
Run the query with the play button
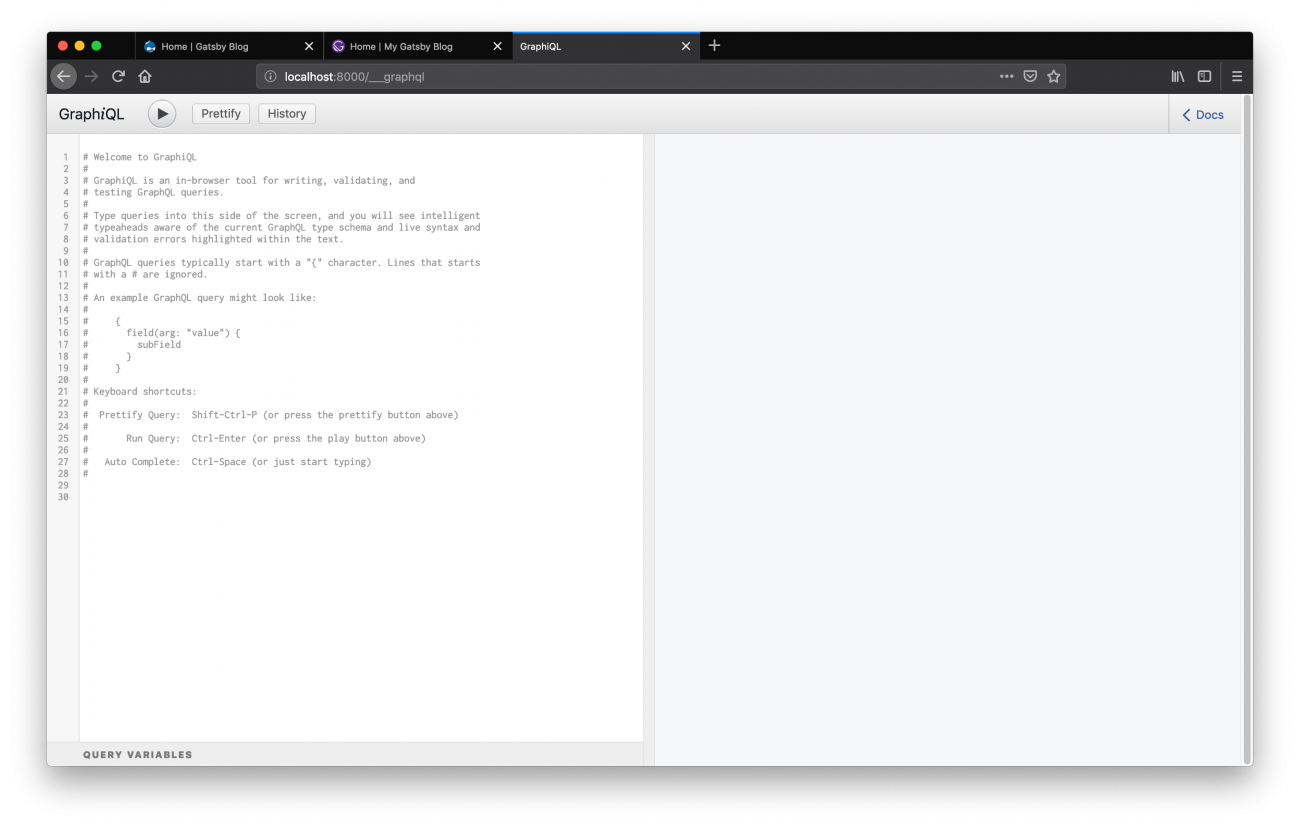point(162,114)
